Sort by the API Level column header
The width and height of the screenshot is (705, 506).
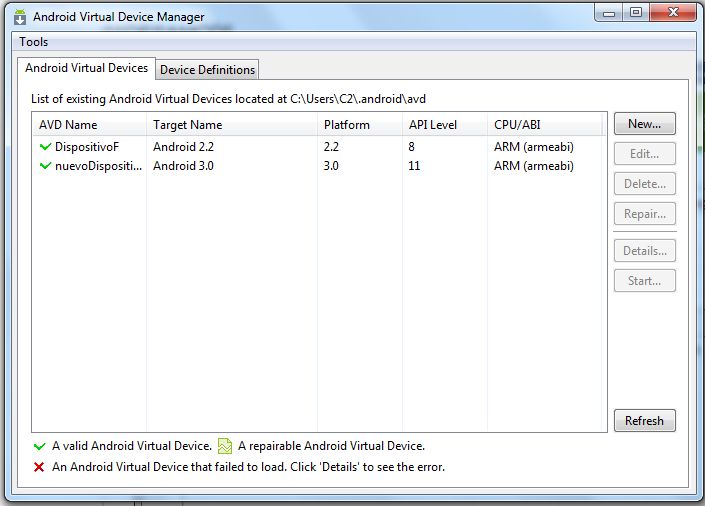pos(445,125)
